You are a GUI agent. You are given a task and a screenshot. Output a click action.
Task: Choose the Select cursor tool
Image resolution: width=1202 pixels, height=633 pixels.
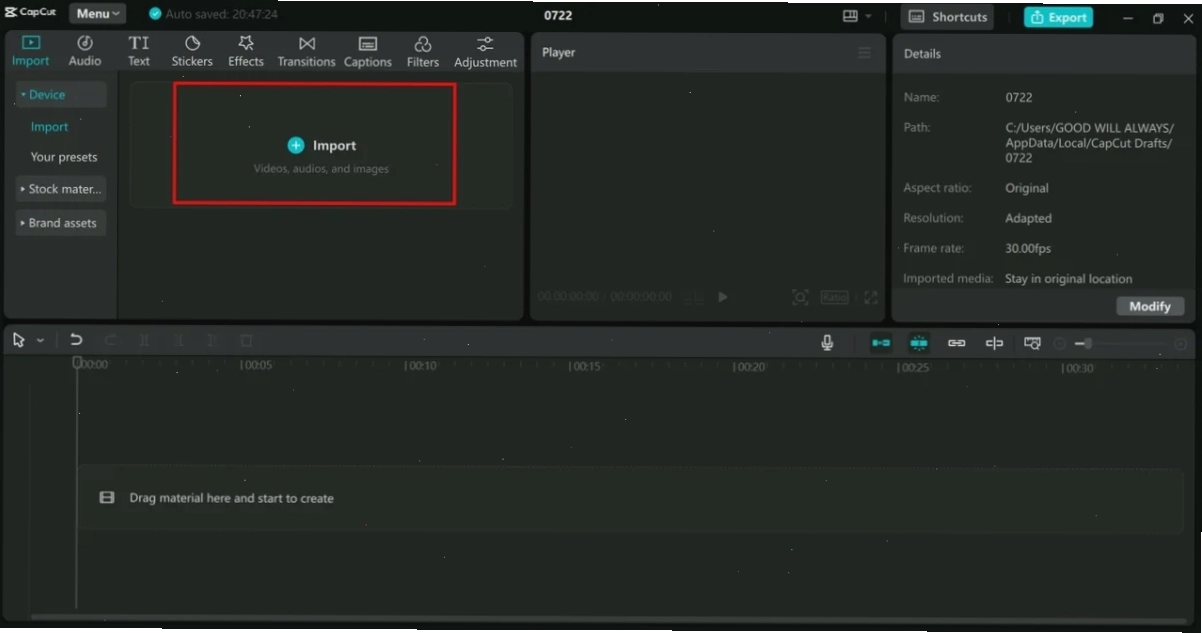19,341
